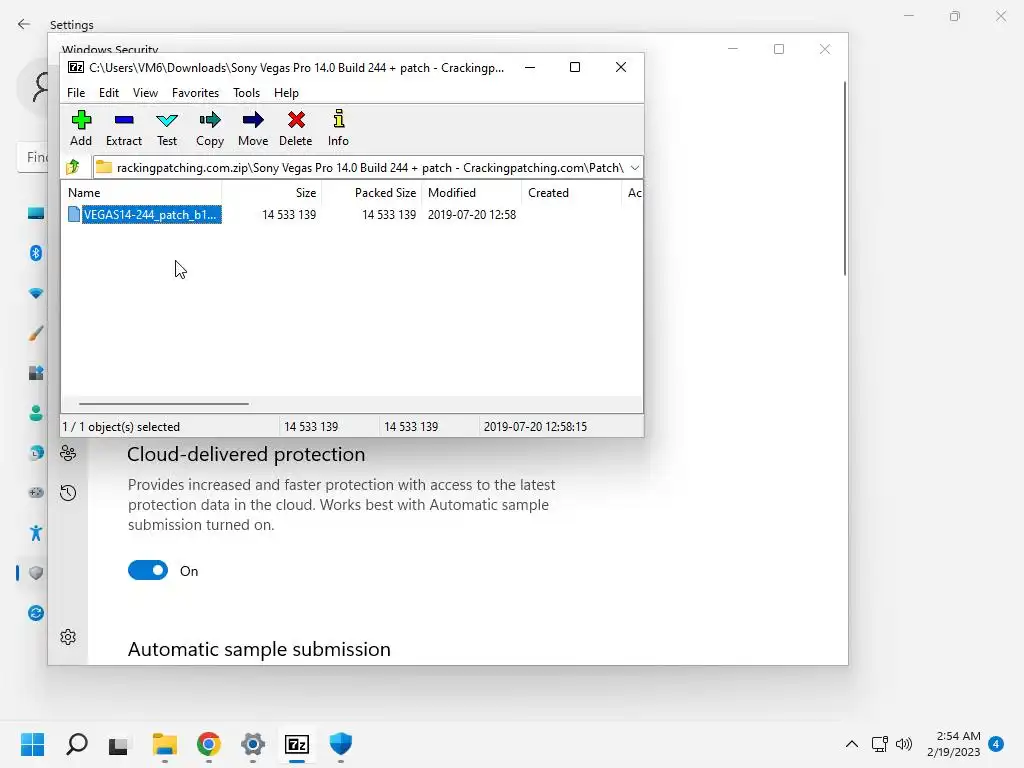Open the Tools menu
Screen dimensions: 1024x768
[x=246, y=93]
